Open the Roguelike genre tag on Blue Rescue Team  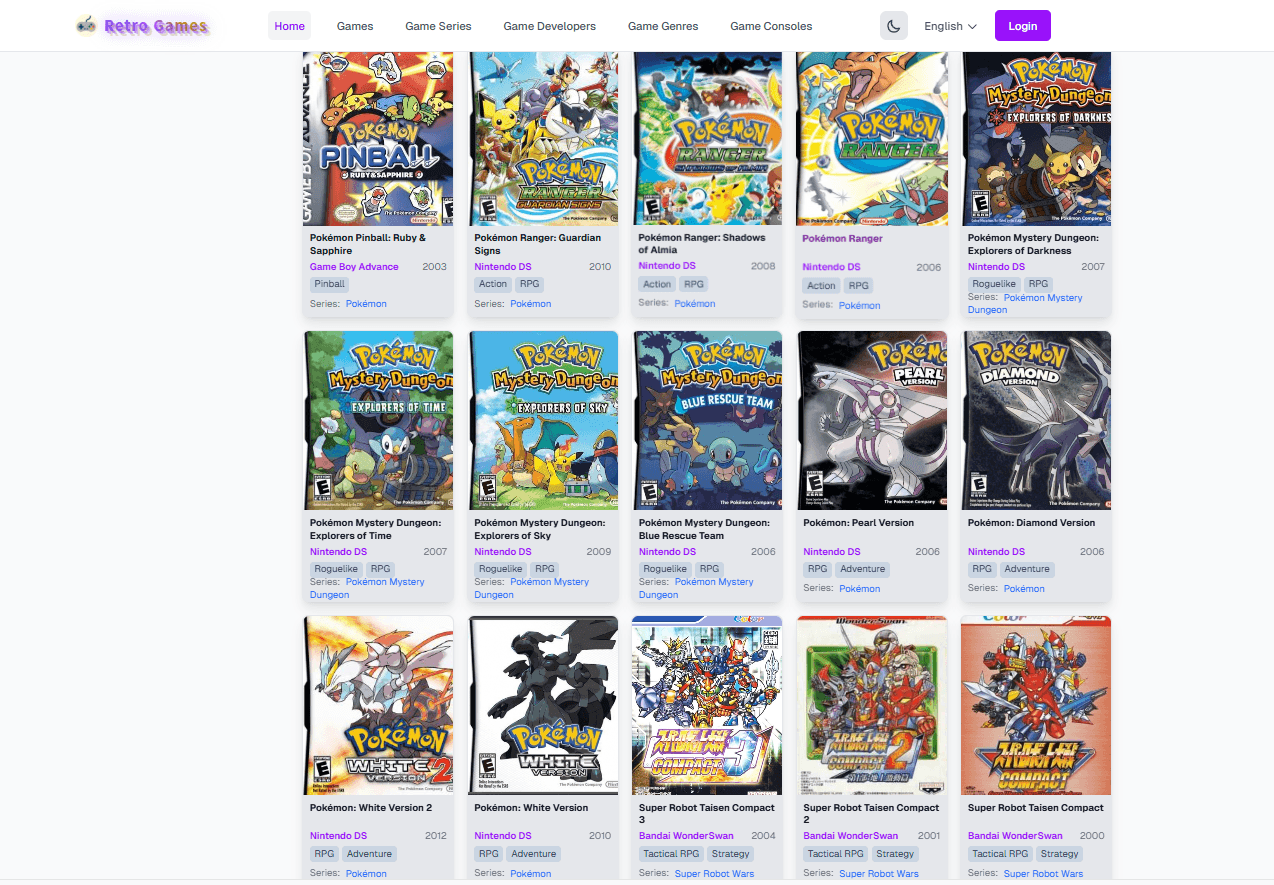pyautogui.click(x=664, y=568)
